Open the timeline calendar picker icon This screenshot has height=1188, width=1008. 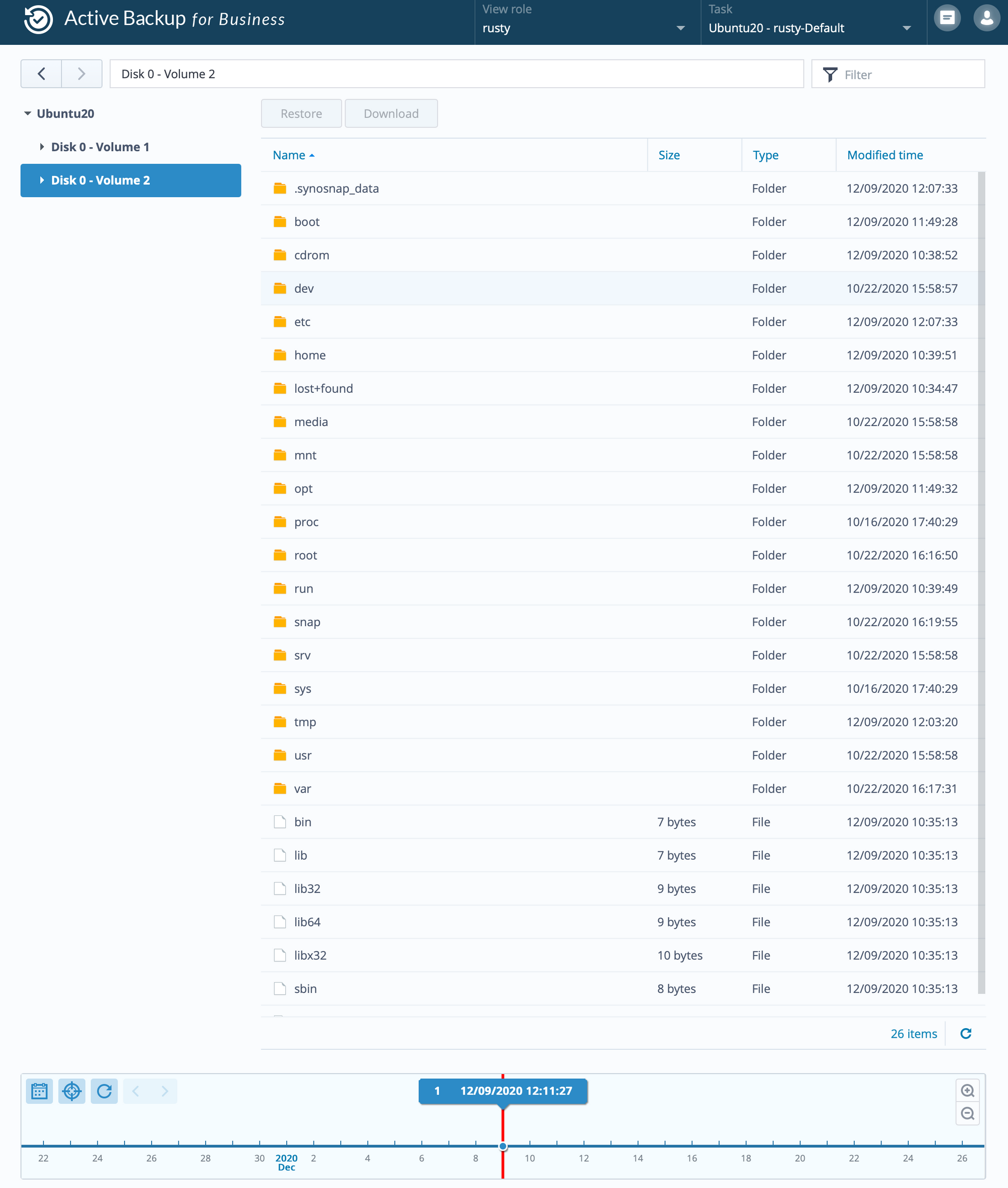coord(39,1091)
